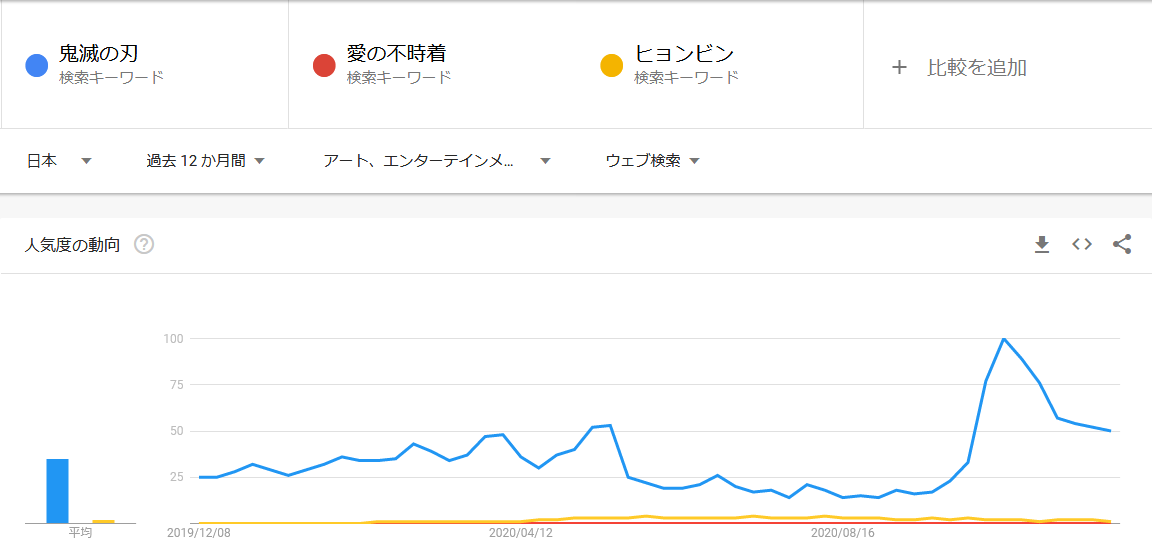The width and height of the screenshot is (1152, 544).
Task: Click the peak of the blue trend line
Action: [1003, 339]
